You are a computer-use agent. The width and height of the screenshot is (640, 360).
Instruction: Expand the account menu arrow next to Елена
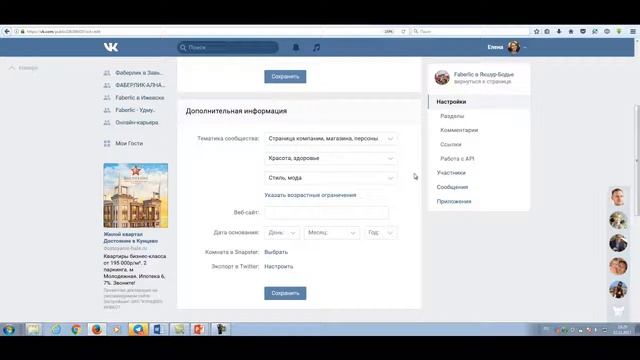pos(525,48)
